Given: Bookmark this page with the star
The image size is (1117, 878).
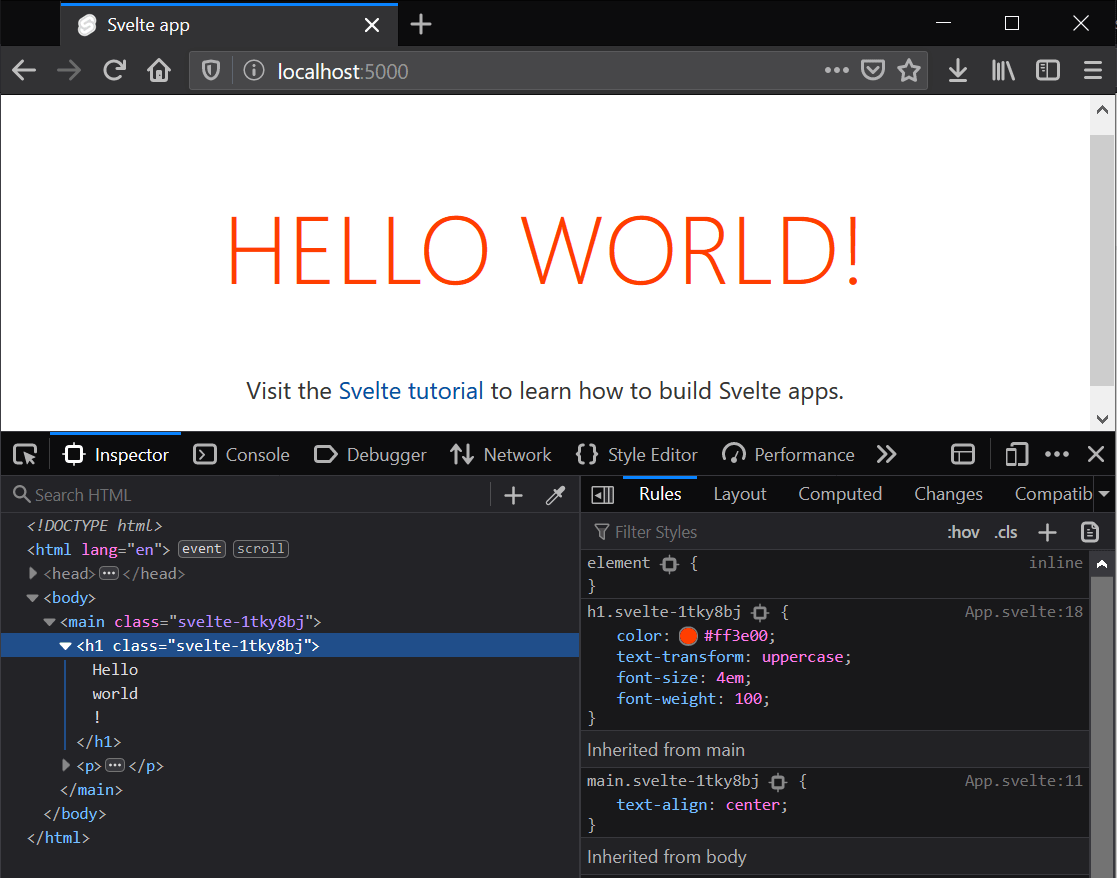Looking at the screenshot, I should click(x=909, y=70).
